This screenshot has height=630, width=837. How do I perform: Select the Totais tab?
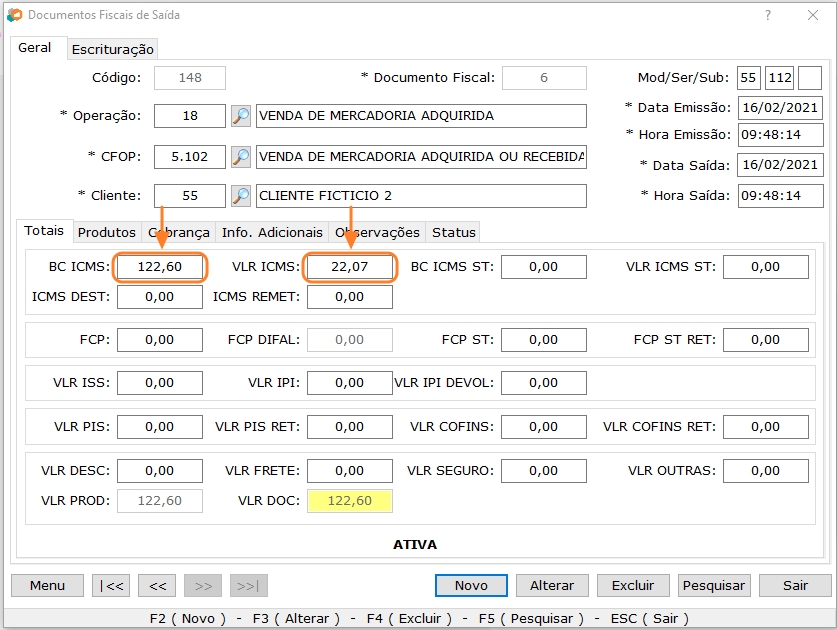pos(44,231)
